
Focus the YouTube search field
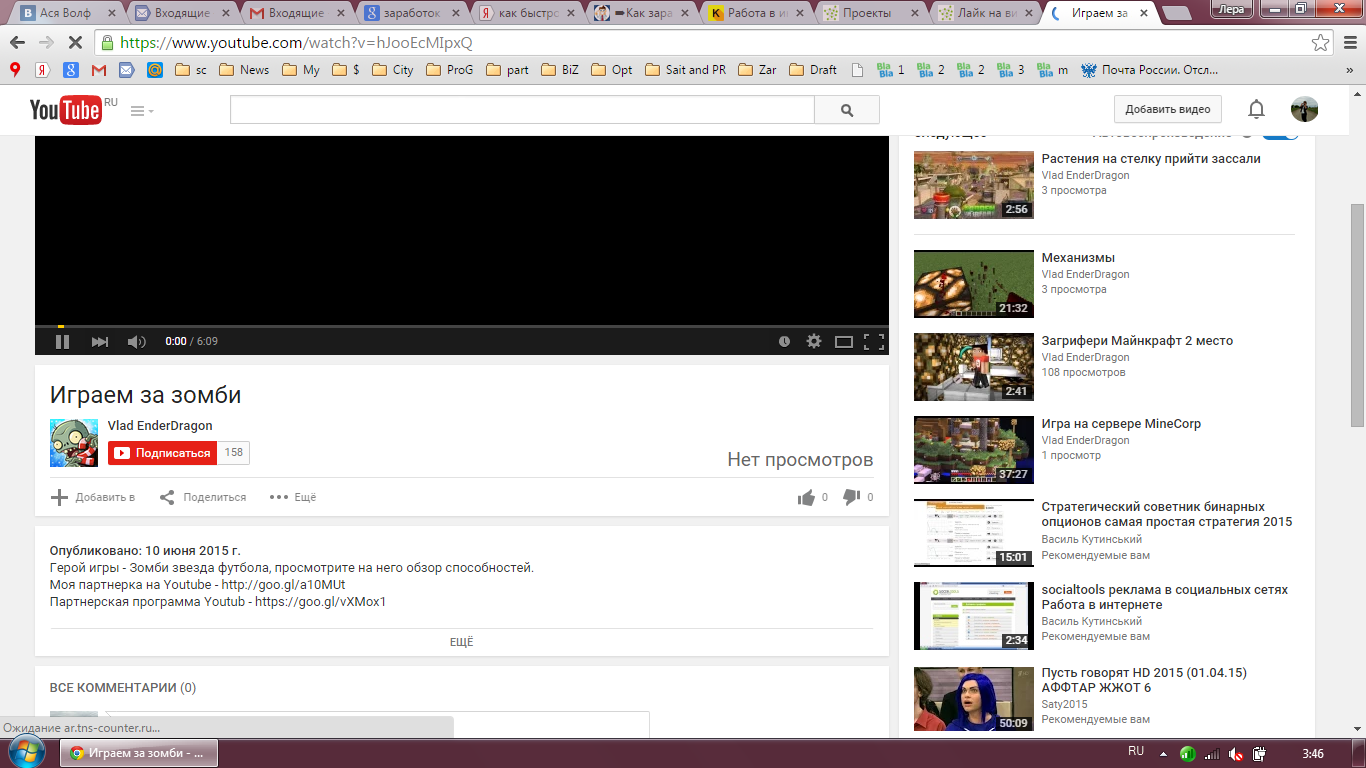[522, 110]
